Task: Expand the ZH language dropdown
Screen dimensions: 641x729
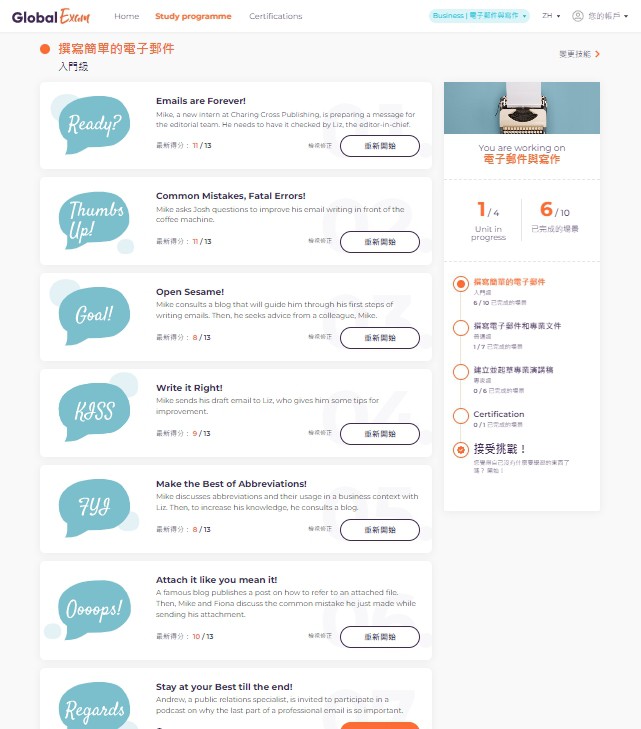Action: 551,16
